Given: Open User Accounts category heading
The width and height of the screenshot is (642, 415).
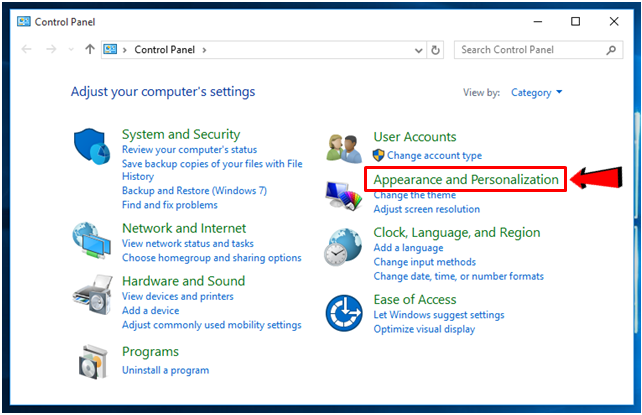Looking at the screenshot, I should [x=415, y=137].
